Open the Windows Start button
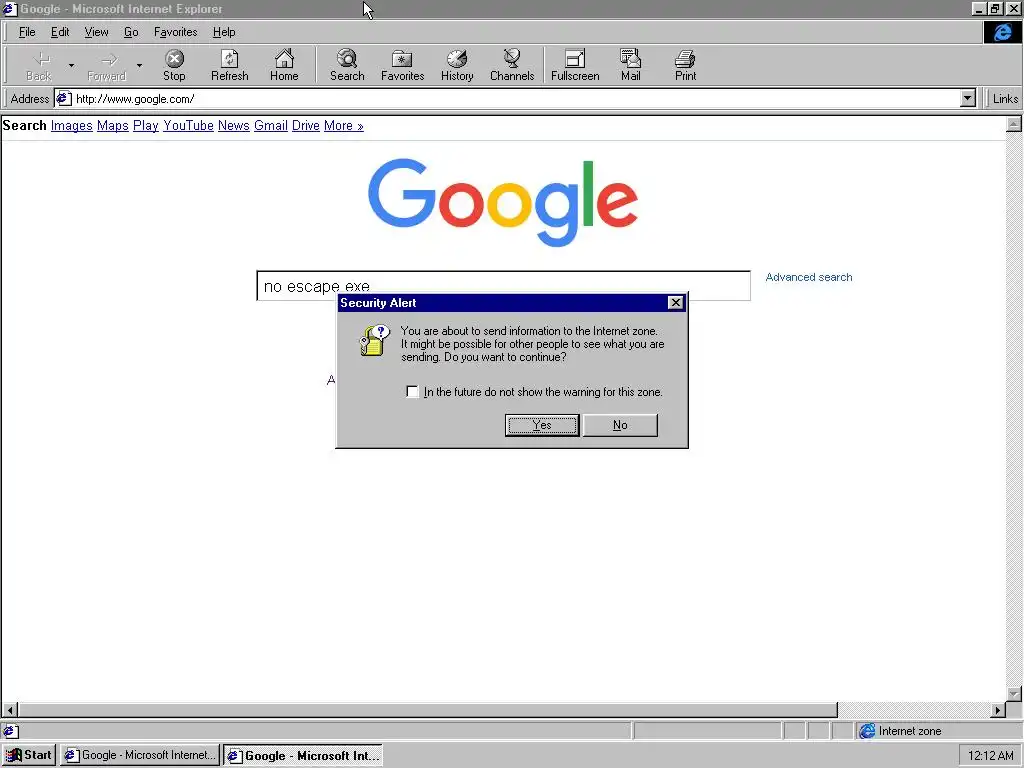1024x768 pixels. pyautogui.click(x=29, y=755)
